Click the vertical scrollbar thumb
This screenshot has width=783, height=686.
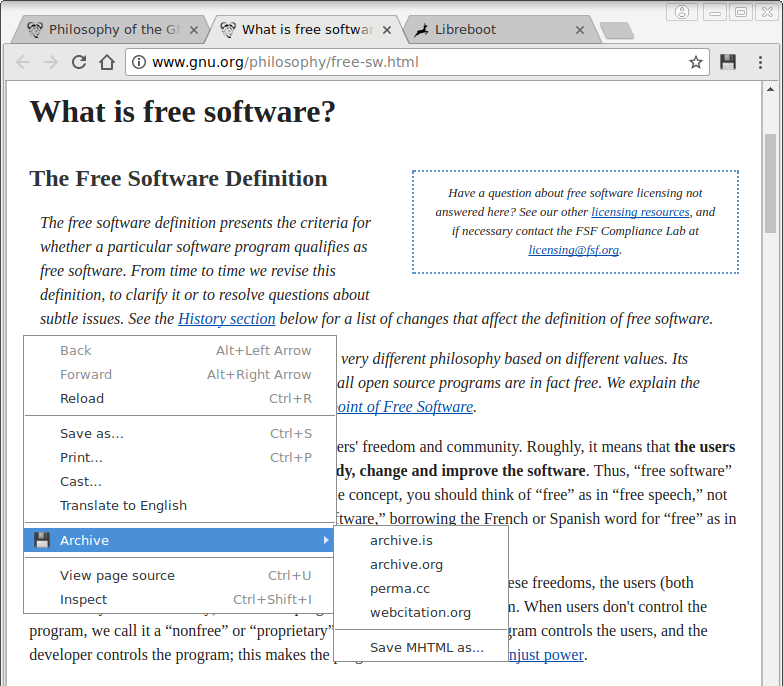coord(770,183)
